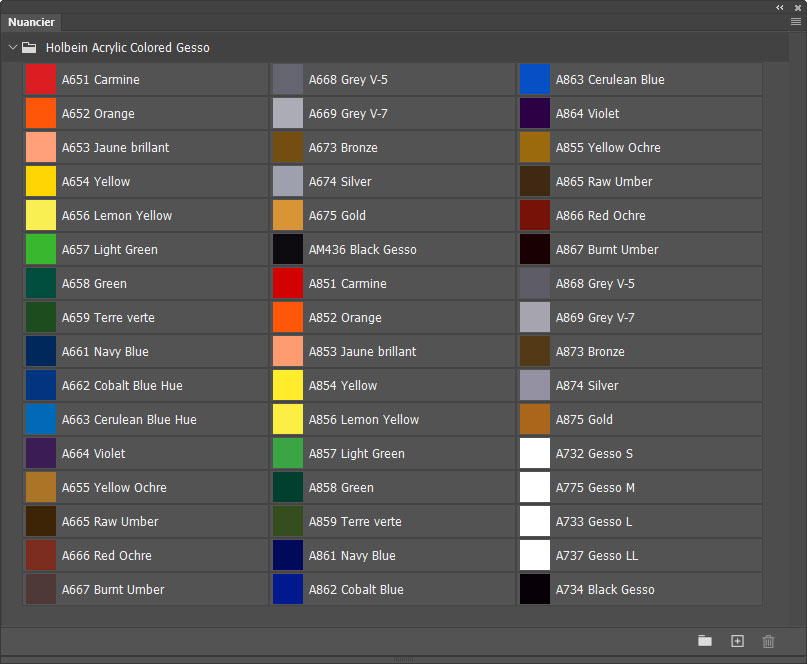Choose the A657 Light Green swatch
Screen dimensions: 807x664
pyautogui.click(x=41, y=250)
